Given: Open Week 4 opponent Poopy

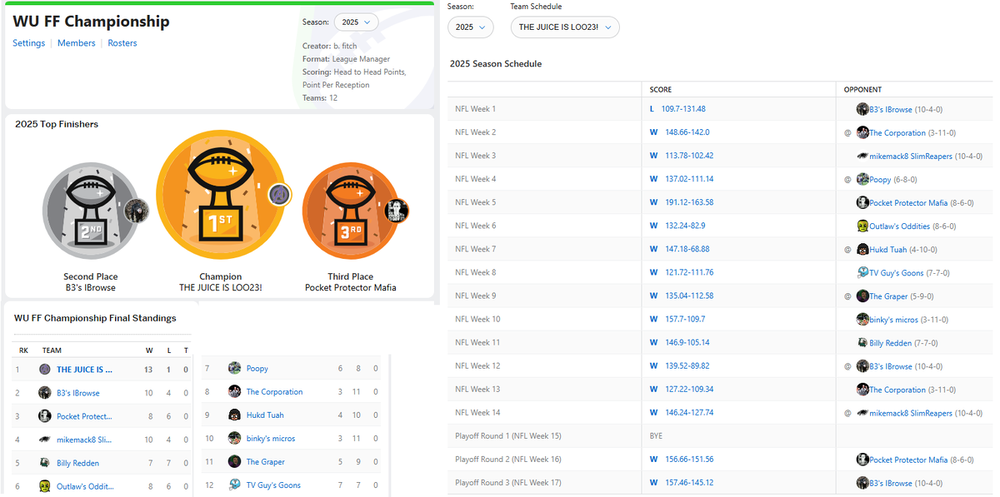Looking at the screenshot, I should [x=880, y=180].
